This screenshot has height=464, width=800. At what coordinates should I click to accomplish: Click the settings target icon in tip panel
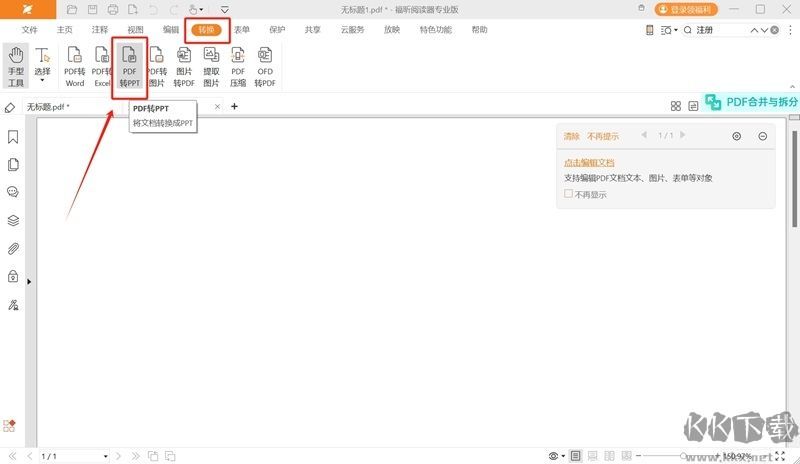pos(736,136)
